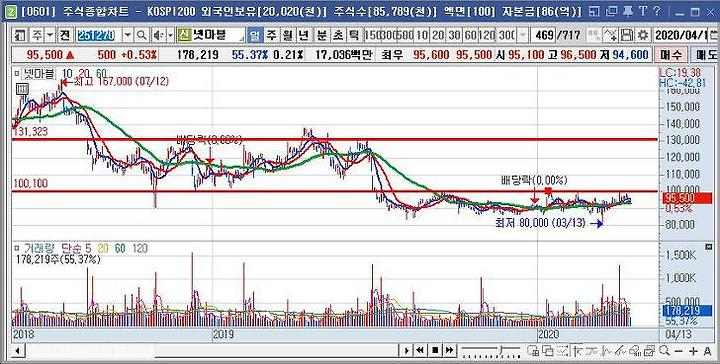
Task: Select minute 분 chart period
Action: click(321, 35)
